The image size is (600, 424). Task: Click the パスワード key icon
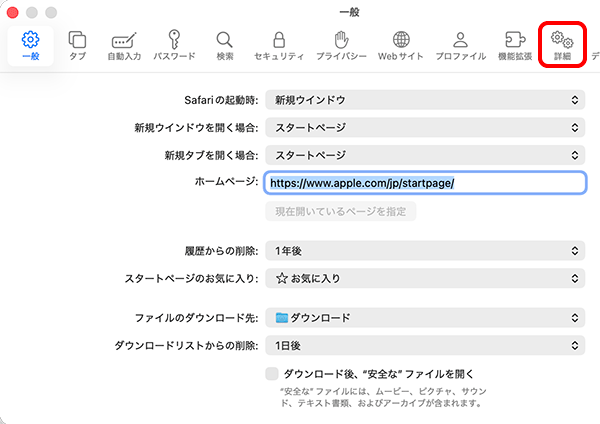point(174,40)
